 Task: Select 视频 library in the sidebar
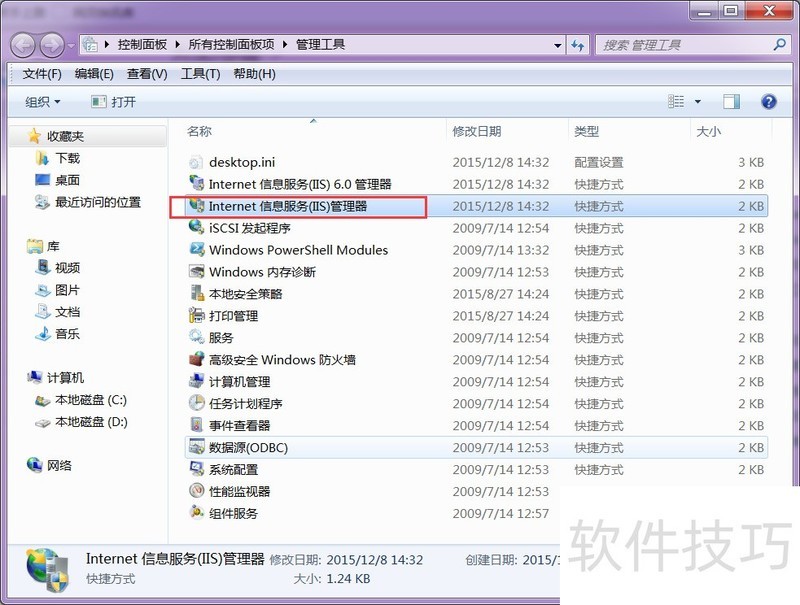point(67,268)
